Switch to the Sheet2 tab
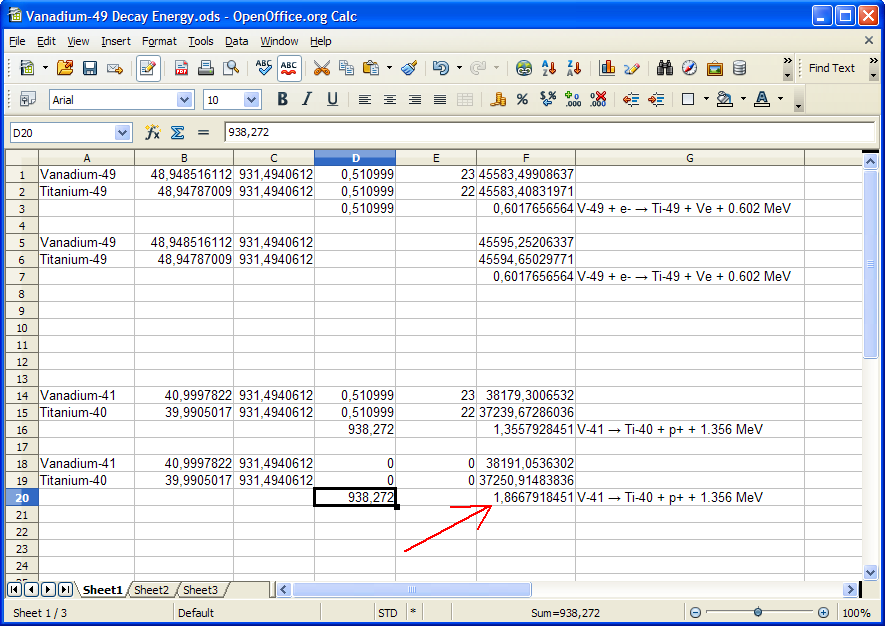Screen dimensions: 885x626 (151, 590)
